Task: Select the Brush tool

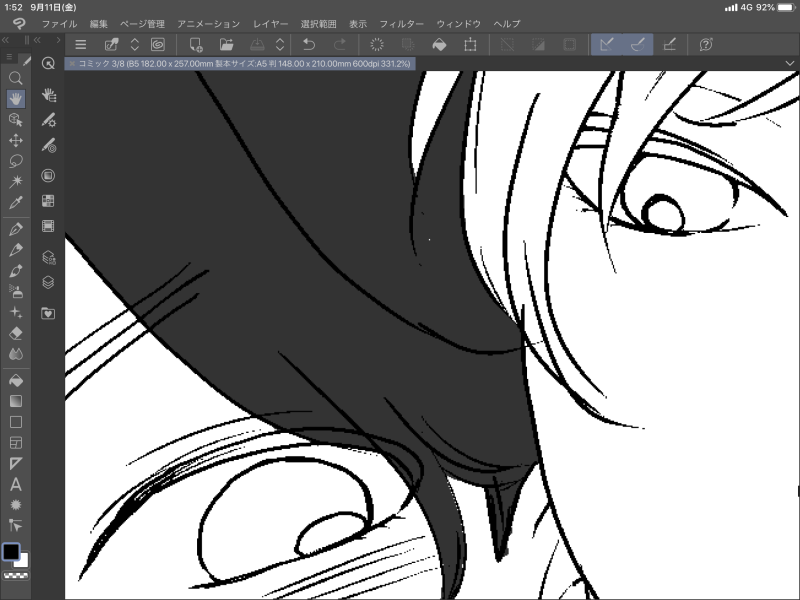Action: pos(16,270)
